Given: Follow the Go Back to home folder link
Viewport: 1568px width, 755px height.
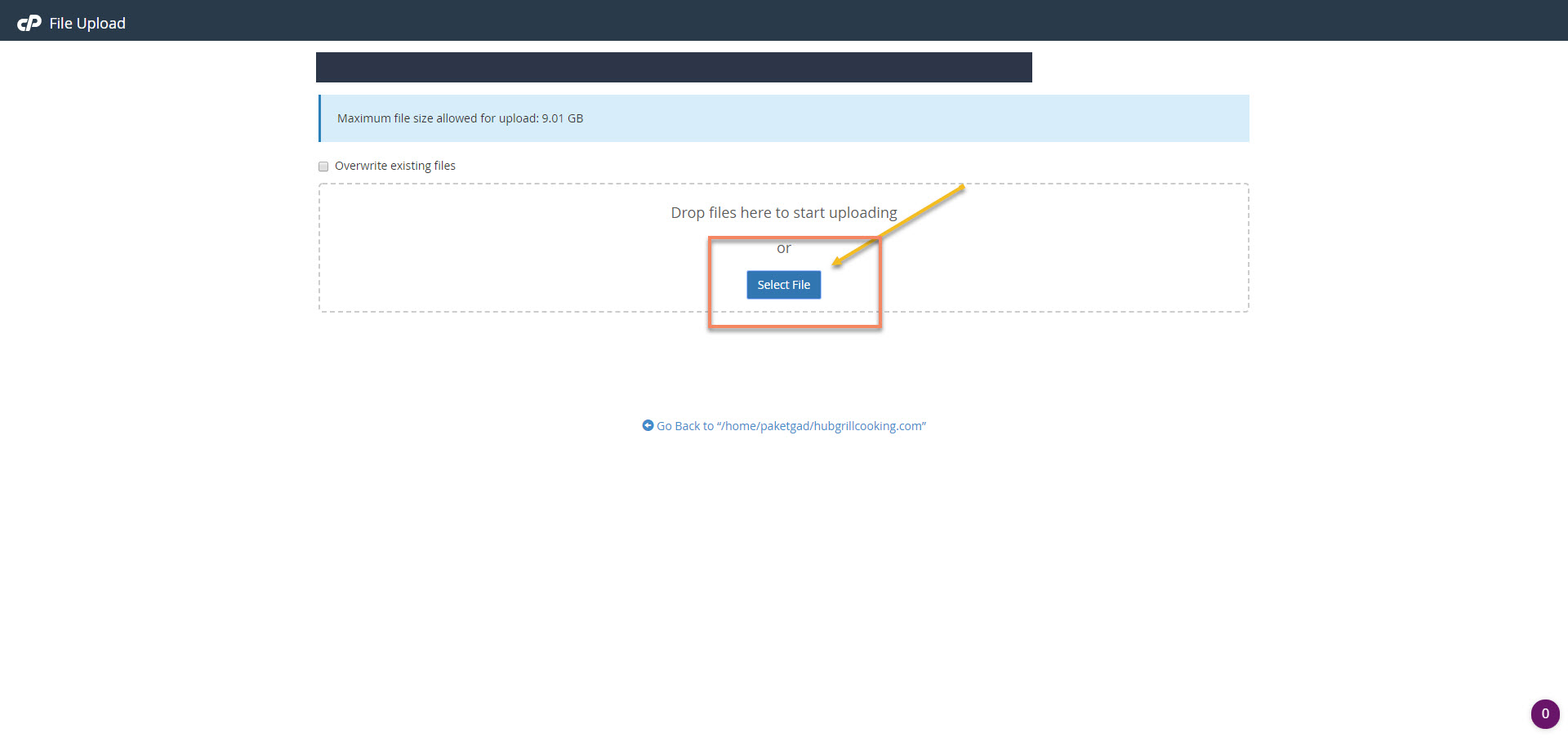Looking at the screenshot, I should (784, 426).
